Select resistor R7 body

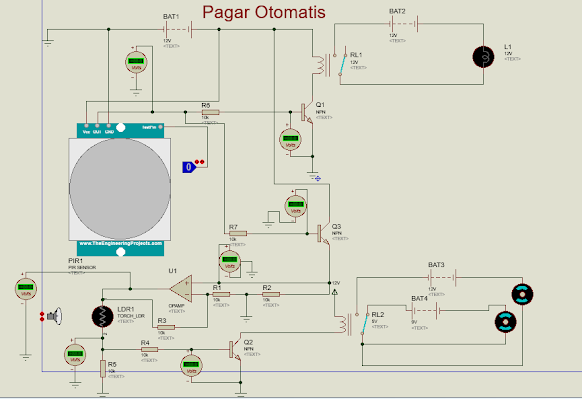(x=238, y=233)
